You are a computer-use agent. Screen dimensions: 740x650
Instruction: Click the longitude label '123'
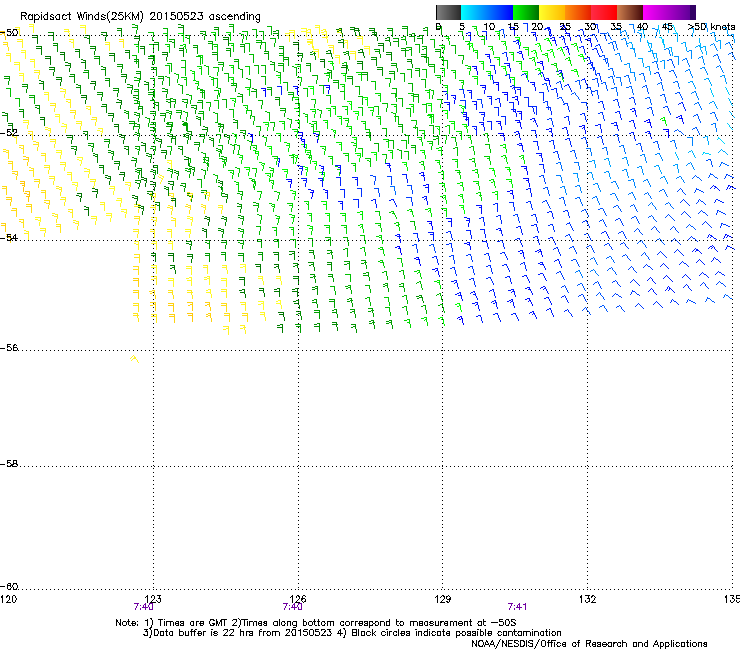coord(153,599)
